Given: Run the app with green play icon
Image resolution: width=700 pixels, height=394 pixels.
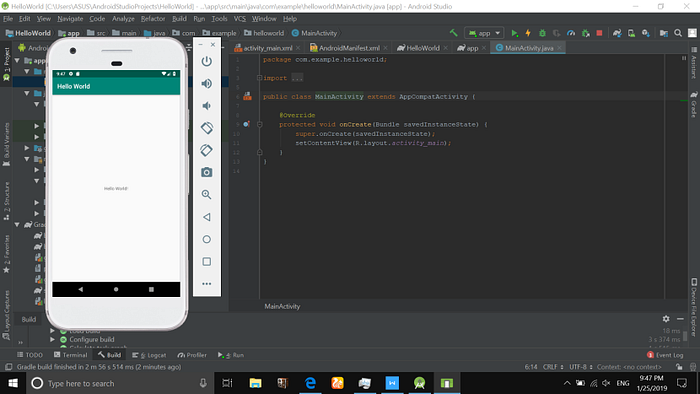Looking at the screenshot, I should pos(515,33).
